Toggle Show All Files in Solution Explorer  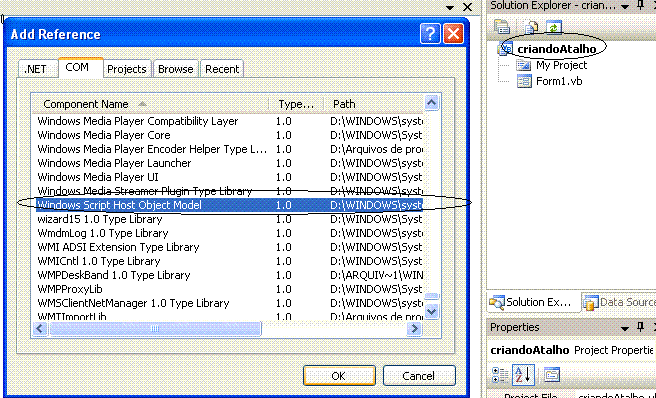(x=531, y=28)
